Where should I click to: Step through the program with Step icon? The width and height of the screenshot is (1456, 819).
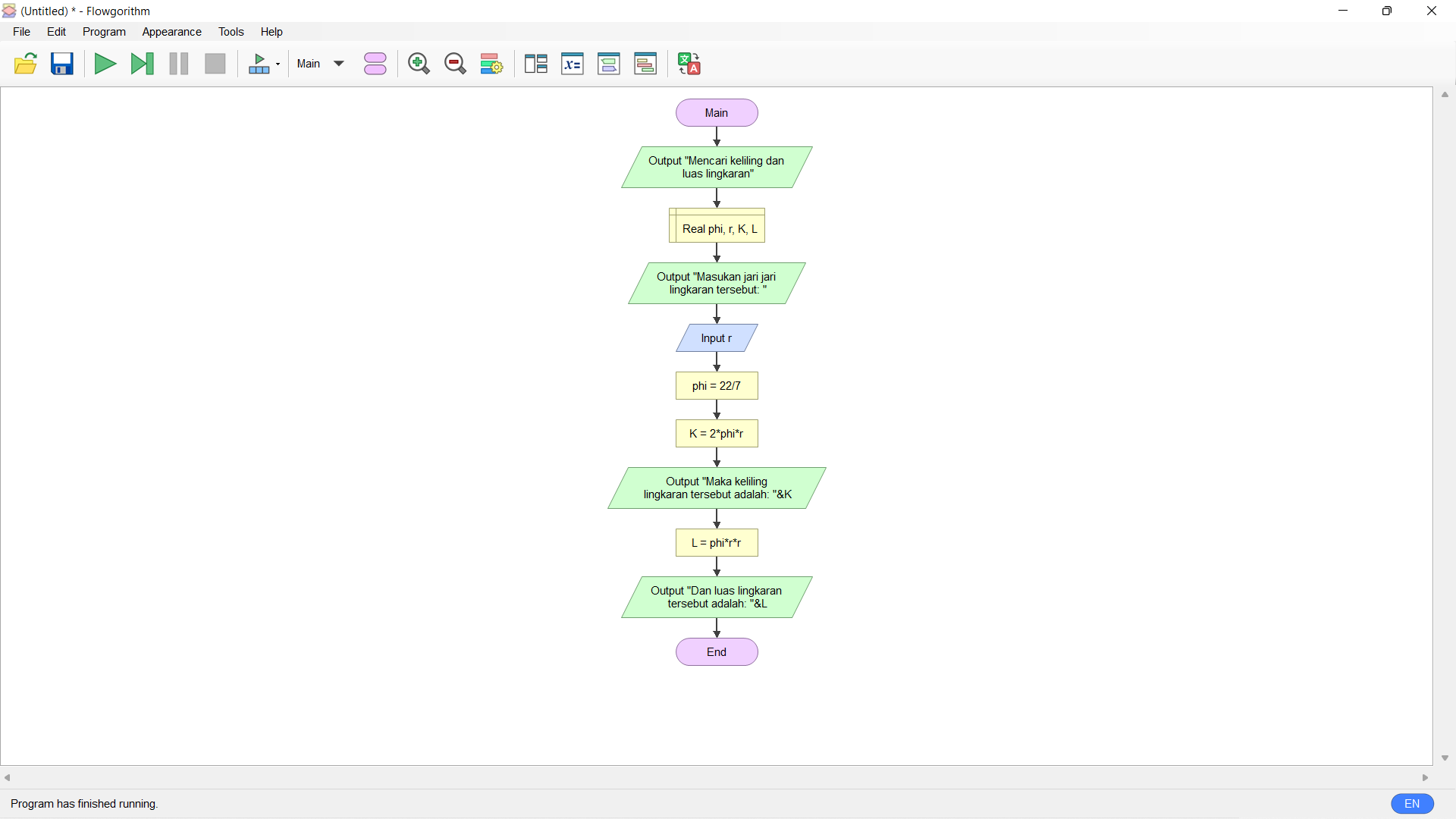click(142, 64)
